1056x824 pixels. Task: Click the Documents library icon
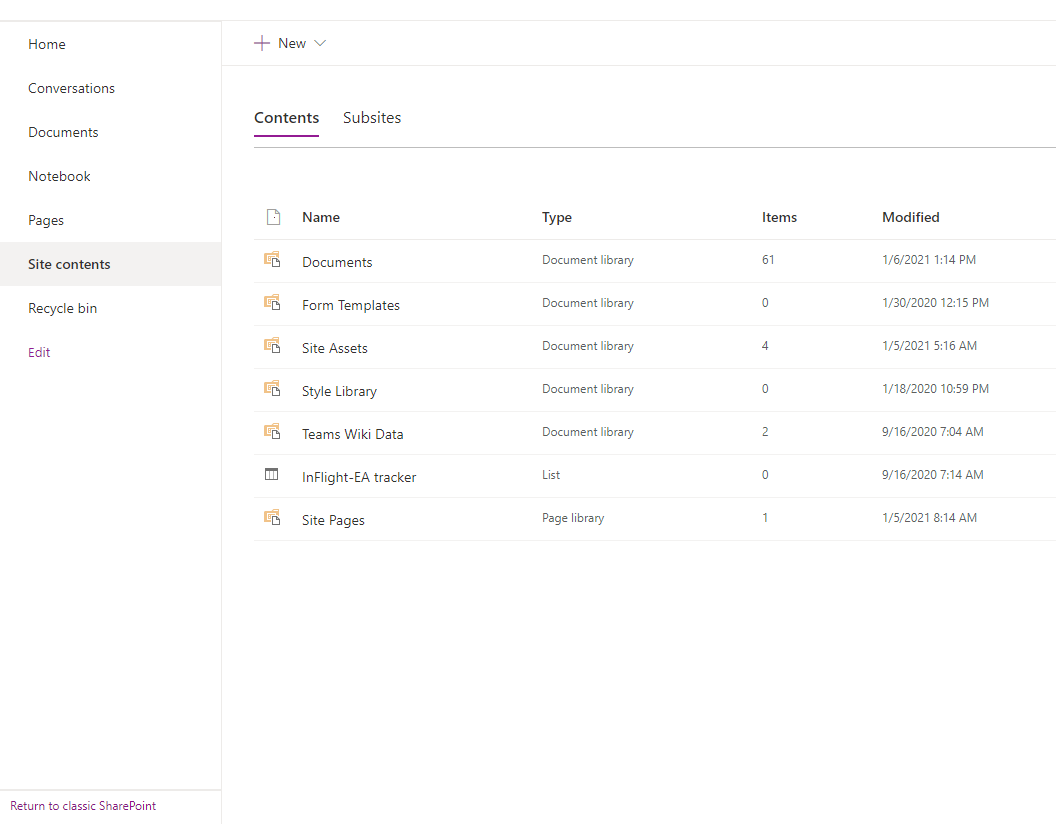point(272,259)
